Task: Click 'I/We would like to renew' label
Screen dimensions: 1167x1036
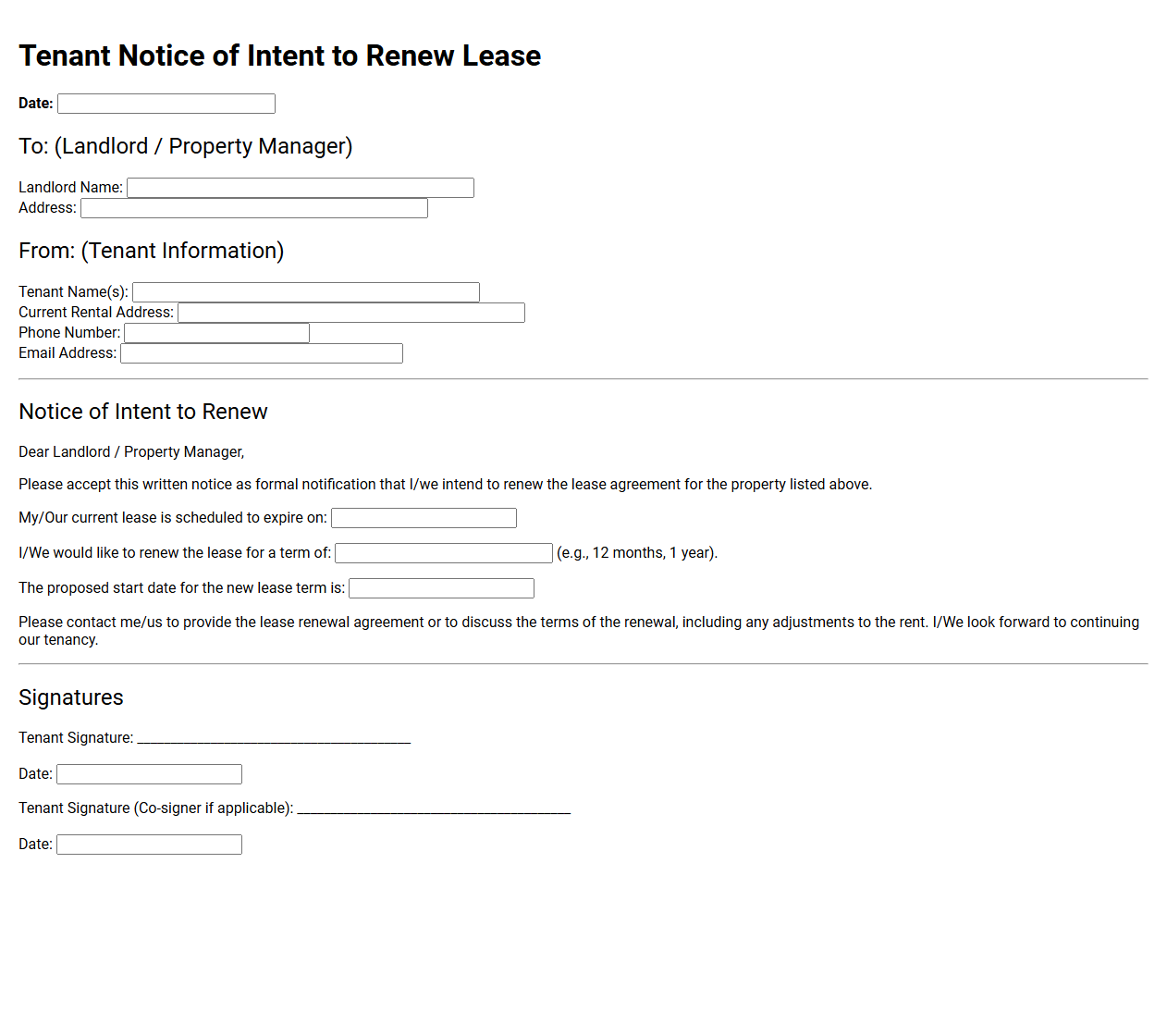Action: 175,553
